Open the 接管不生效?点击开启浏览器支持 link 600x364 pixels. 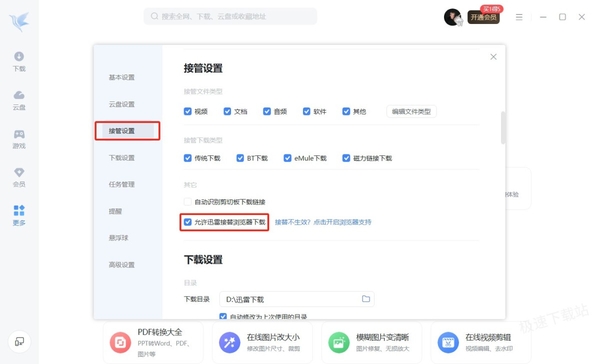pyautogui.click(x=323, y=222)
